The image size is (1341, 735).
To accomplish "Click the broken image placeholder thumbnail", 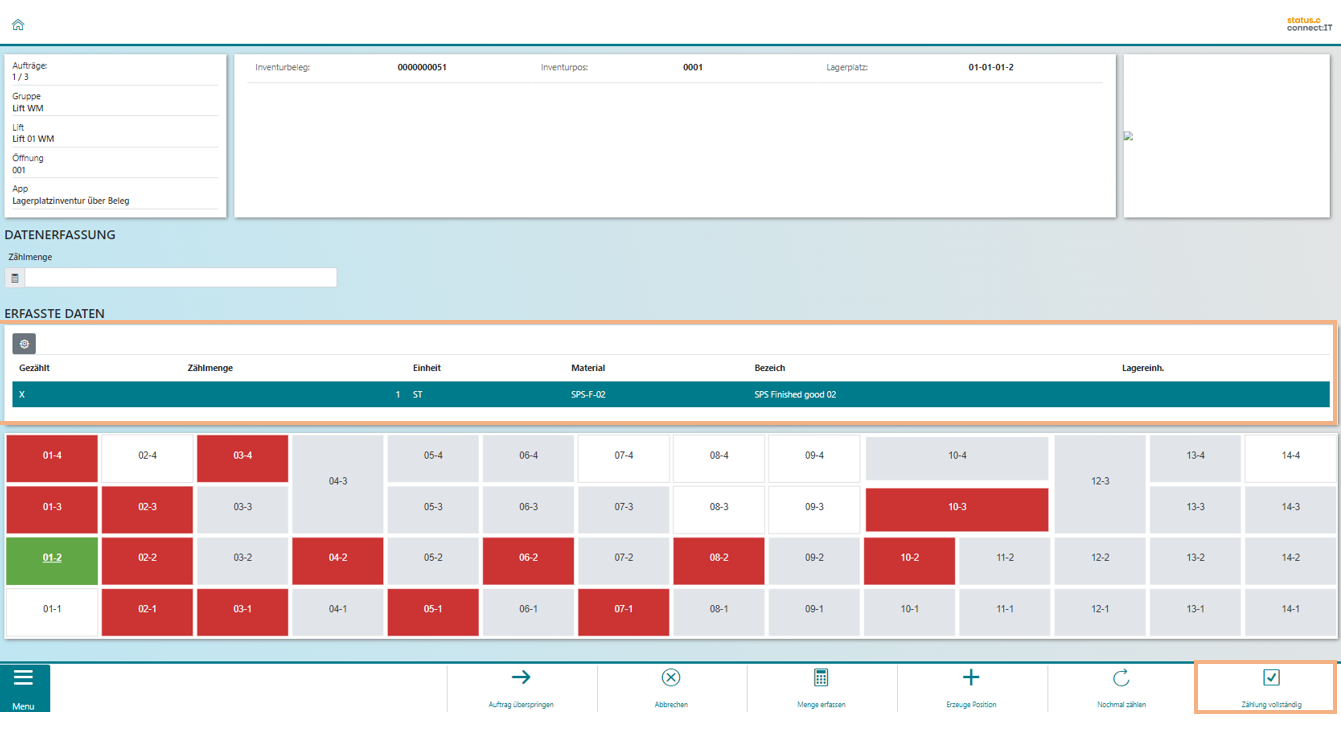I will pos(1129,136).
